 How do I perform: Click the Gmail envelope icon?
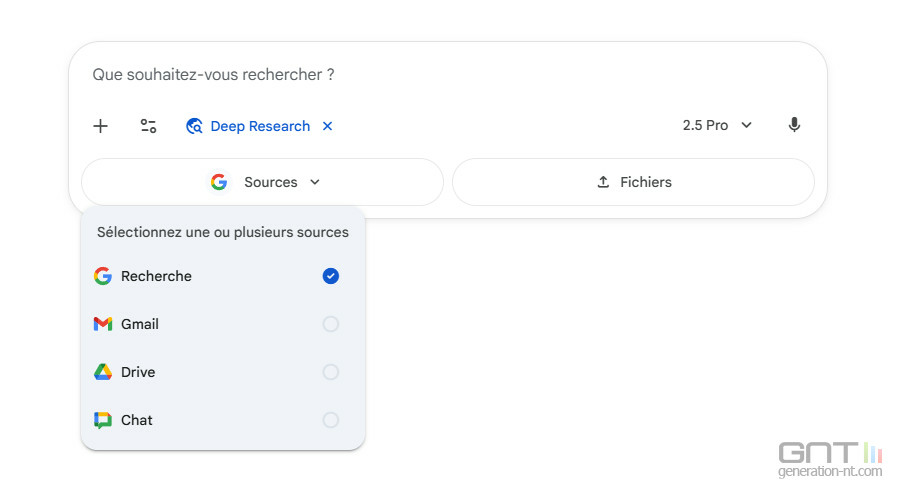(x=103, y=324)
